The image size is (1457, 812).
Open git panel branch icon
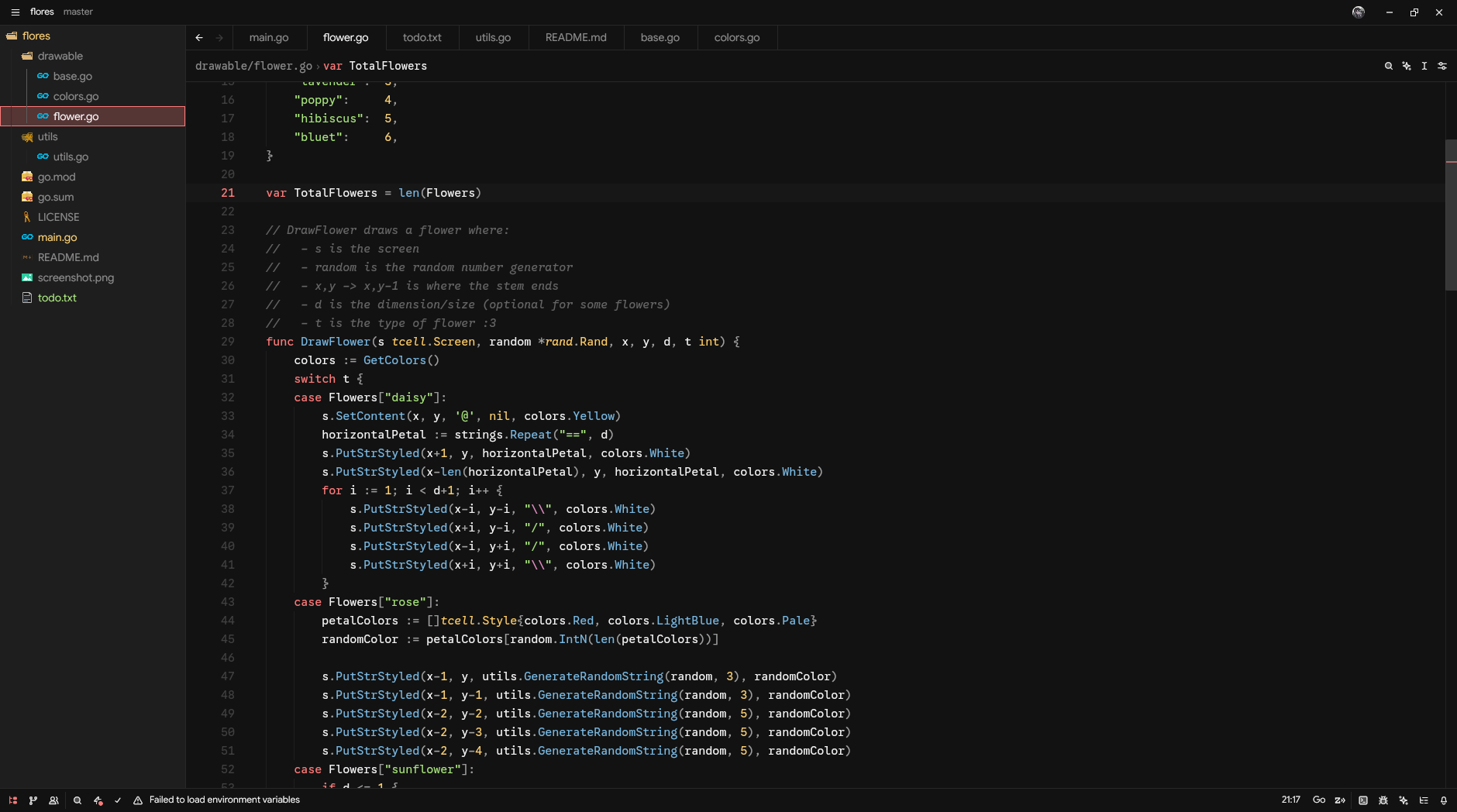33,800
